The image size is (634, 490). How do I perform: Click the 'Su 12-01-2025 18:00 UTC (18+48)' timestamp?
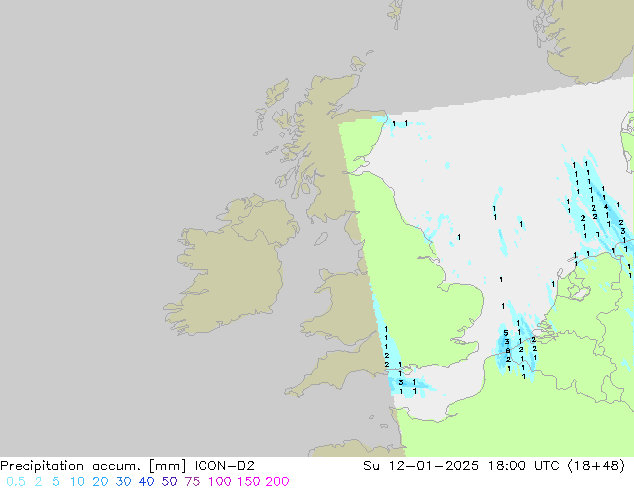pos(494,466)
